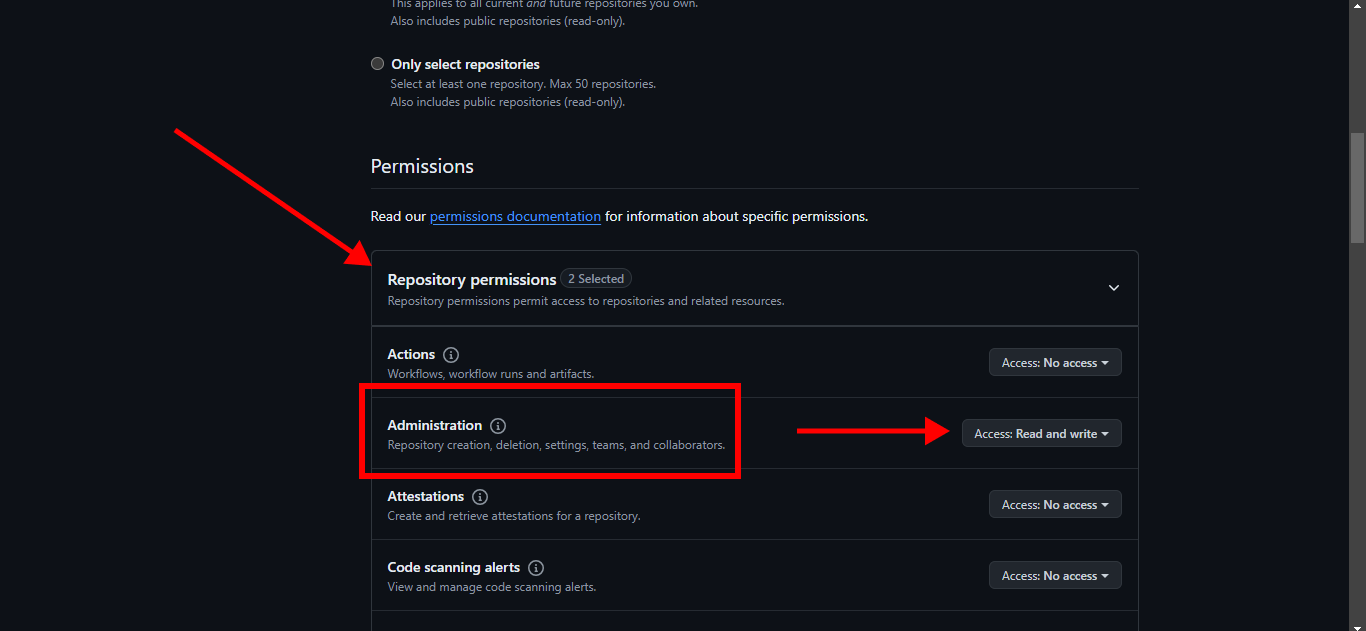The width and height of the screenshot is (1366, 631).
Task: Collapse Repository permissions using the chevron
Action: click(x=1114, y=288)
